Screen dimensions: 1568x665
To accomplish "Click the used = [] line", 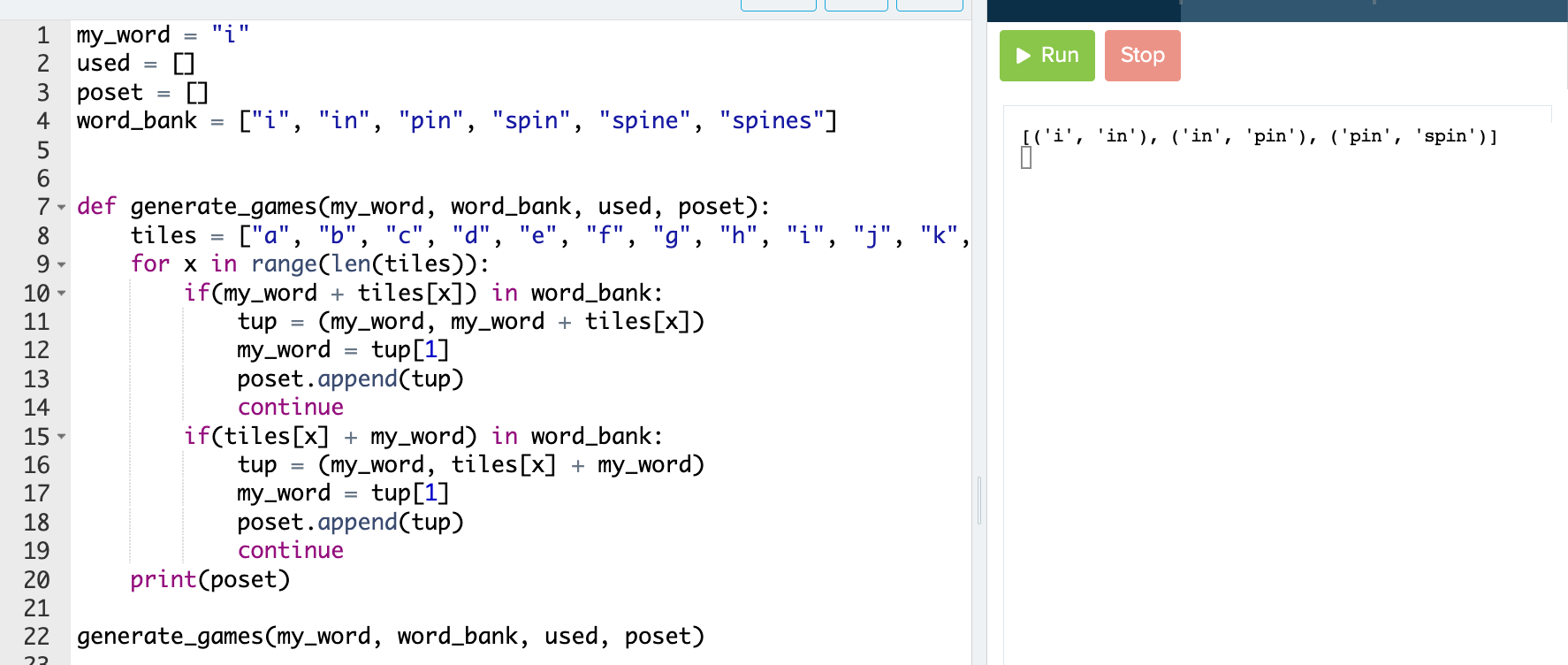I will [135, 64].
